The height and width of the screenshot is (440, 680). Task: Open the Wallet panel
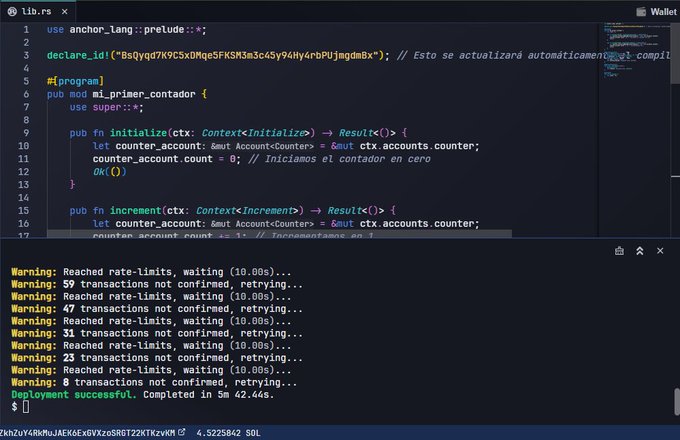tap(656, 12)
